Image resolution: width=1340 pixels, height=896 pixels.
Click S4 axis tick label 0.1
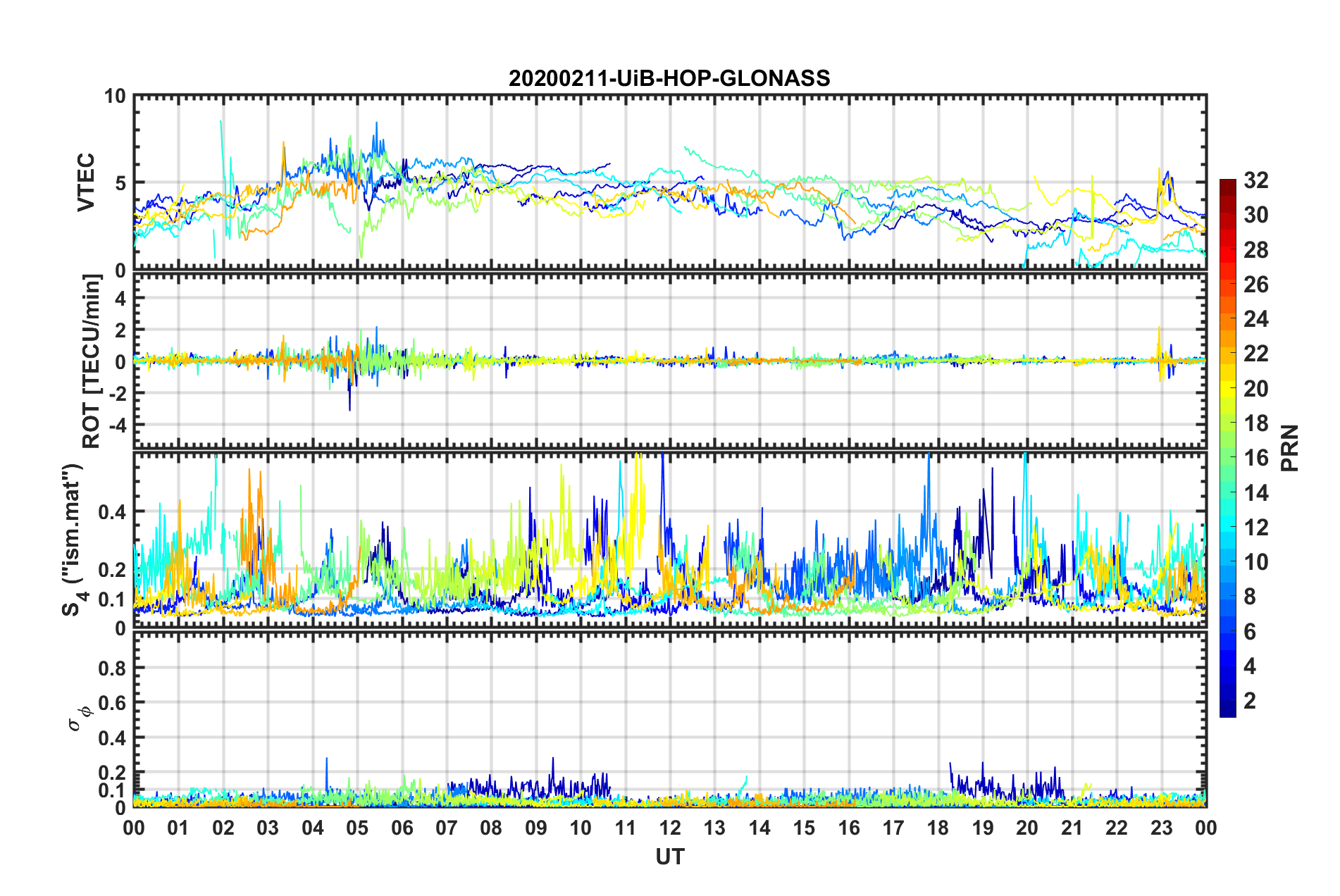[x=112, y=599]
